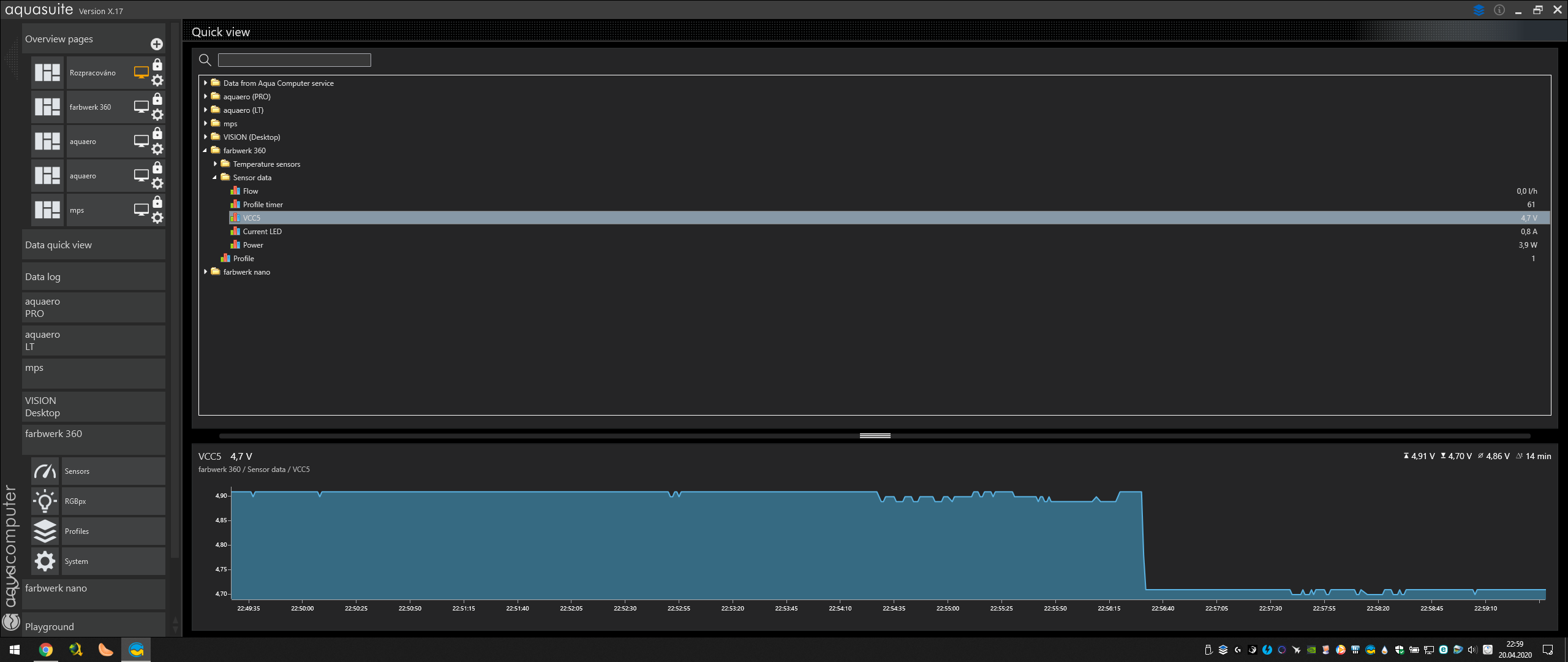
Task: Open the Profiles layers icon
Action: click(x=45, y=531)
